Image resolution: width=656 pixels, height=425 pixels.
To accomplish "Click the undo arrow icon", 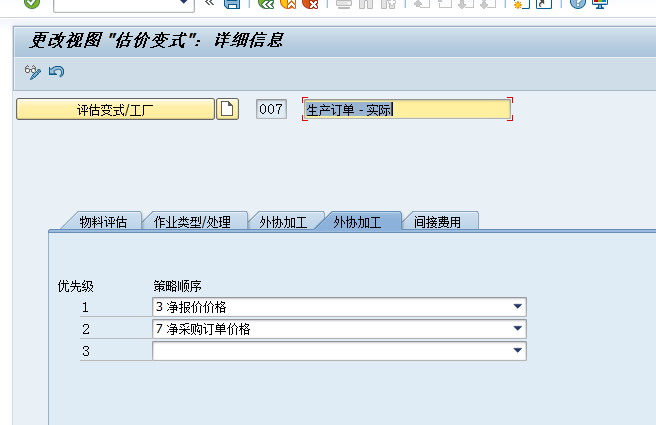I will click(x=56, y=71).
